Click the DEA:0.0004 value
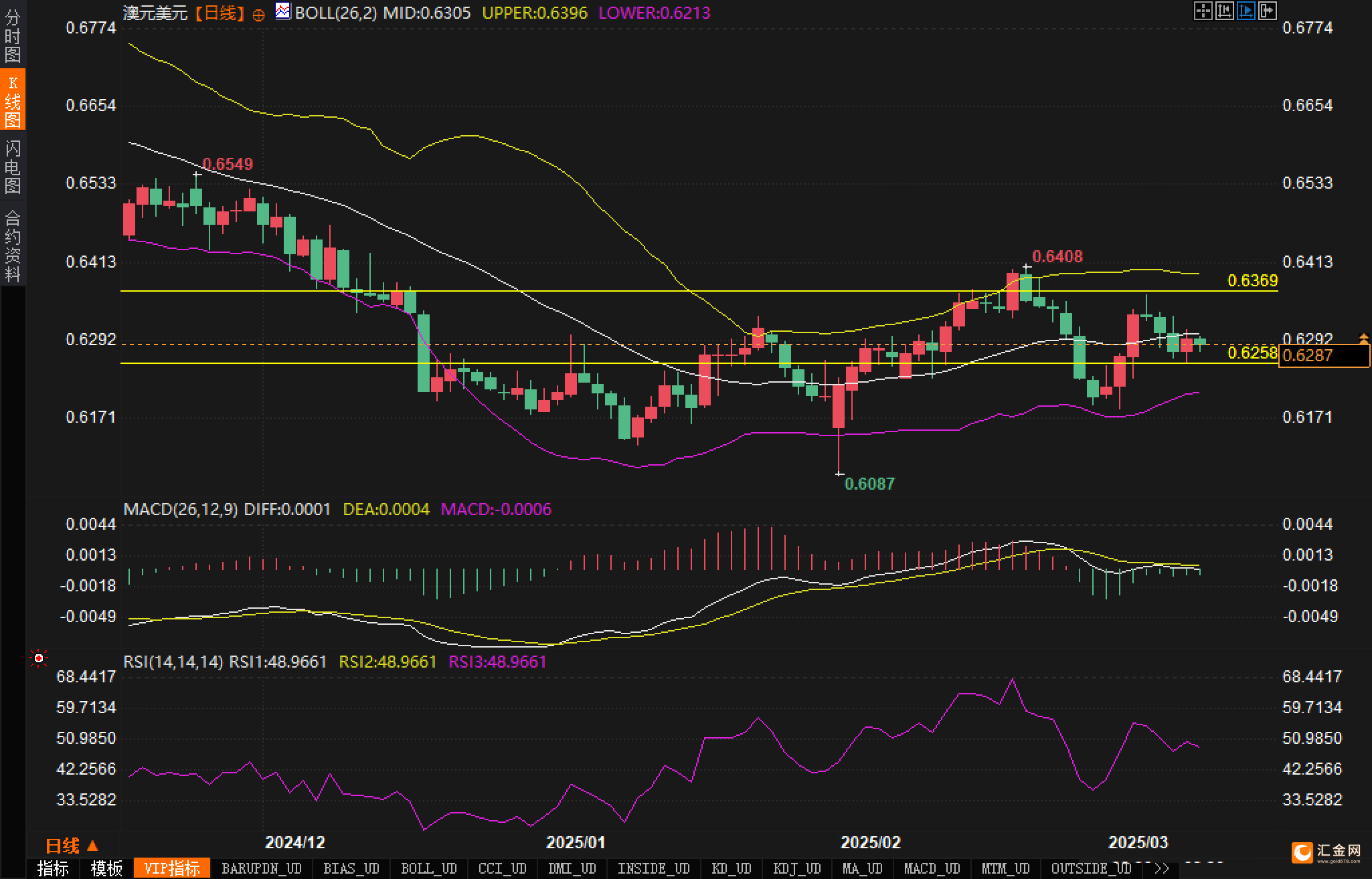Viewport: 1372px width, 879px height. 386,510
